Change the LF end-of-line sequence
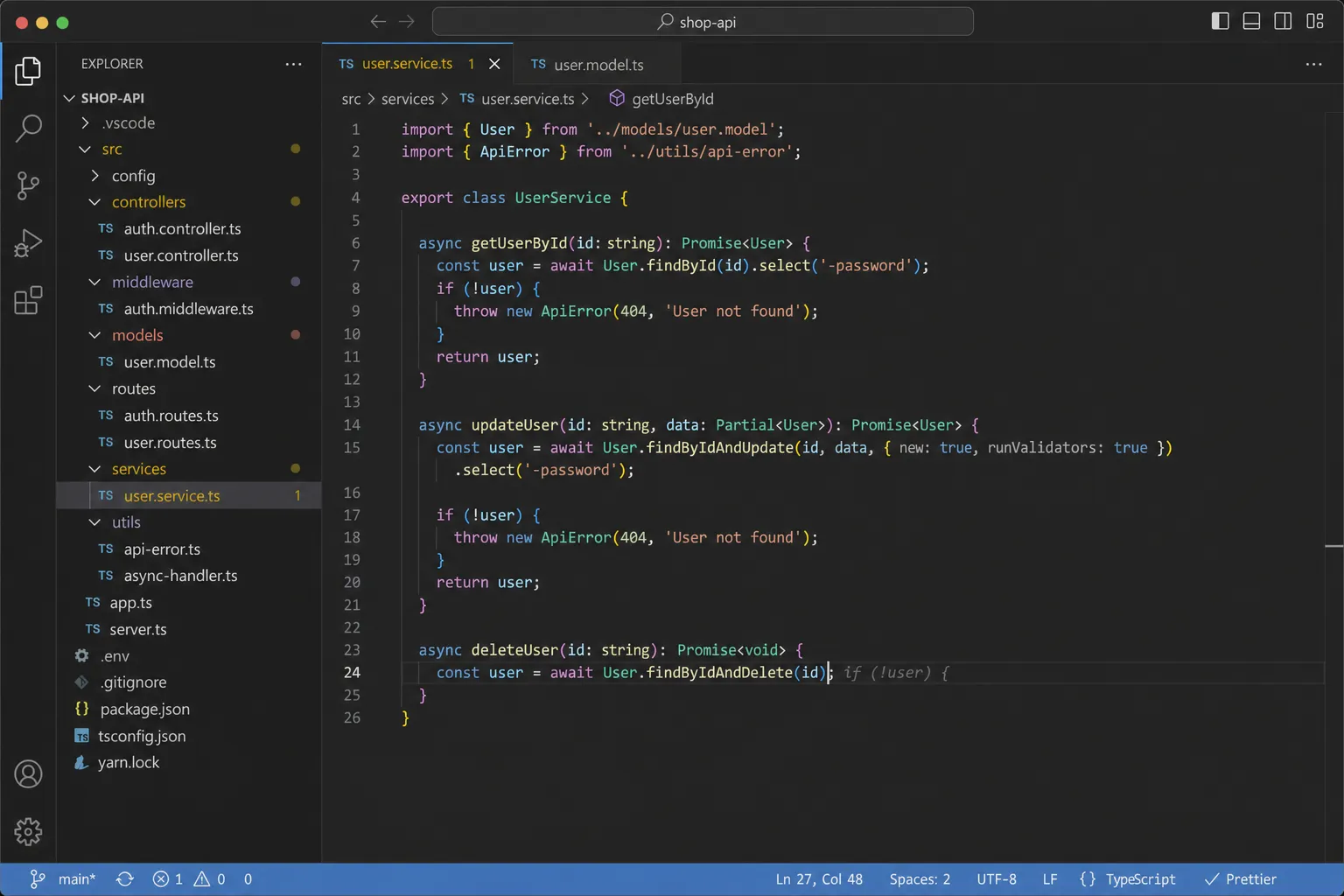Screen dimensions: 1344x896 click(1050, 879)
